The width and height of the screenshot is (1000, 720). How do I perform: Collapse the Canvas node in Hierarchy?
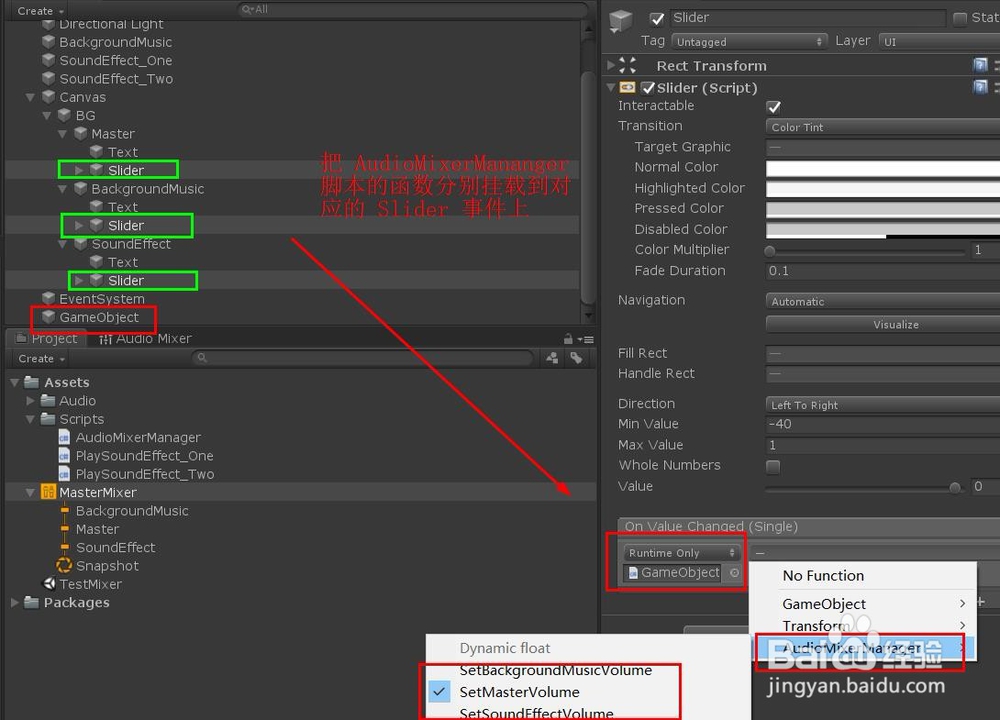click(30, 98)
